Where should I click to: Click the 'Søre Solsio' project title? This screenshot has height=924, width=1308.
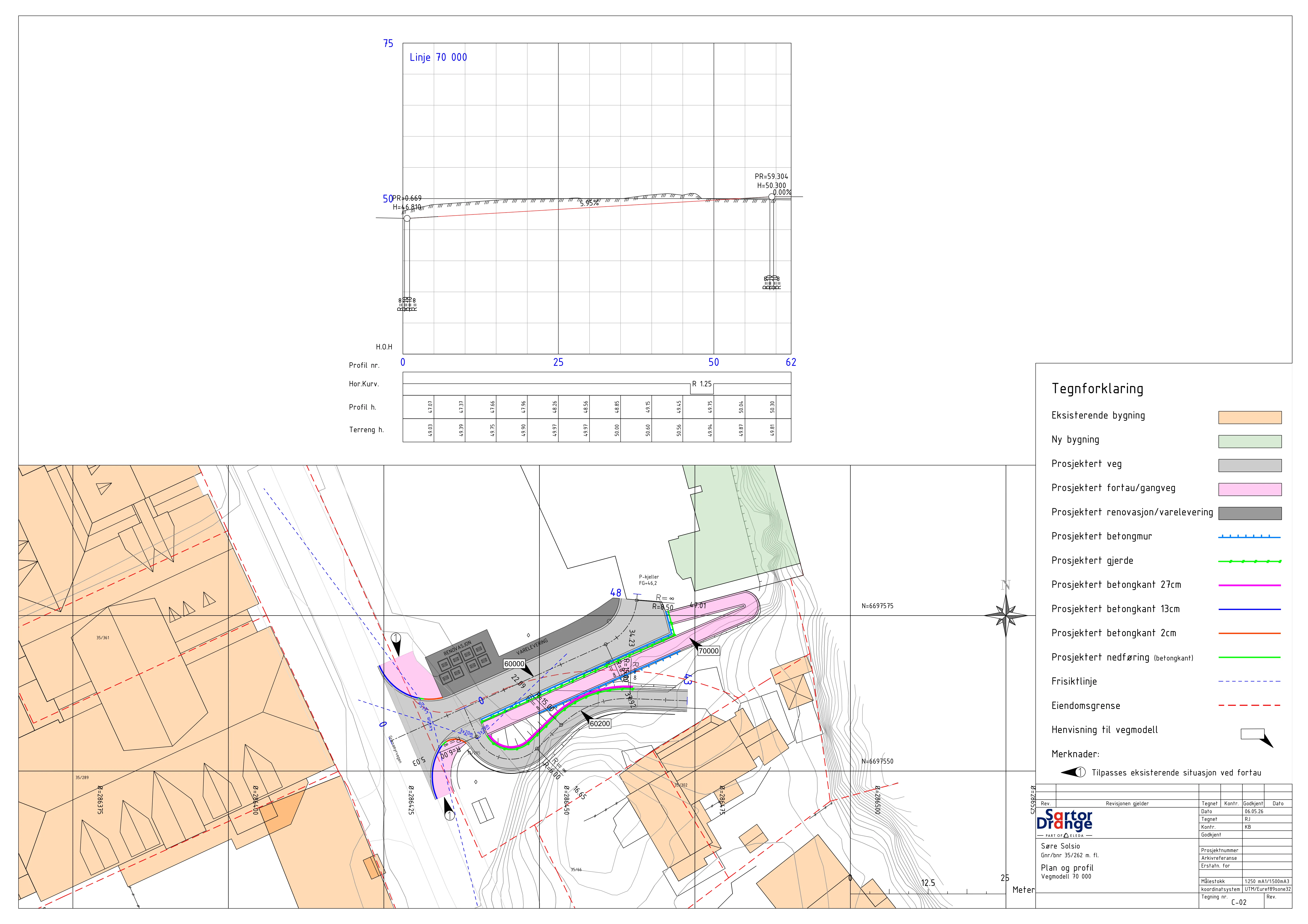[x=1061, y=846]
